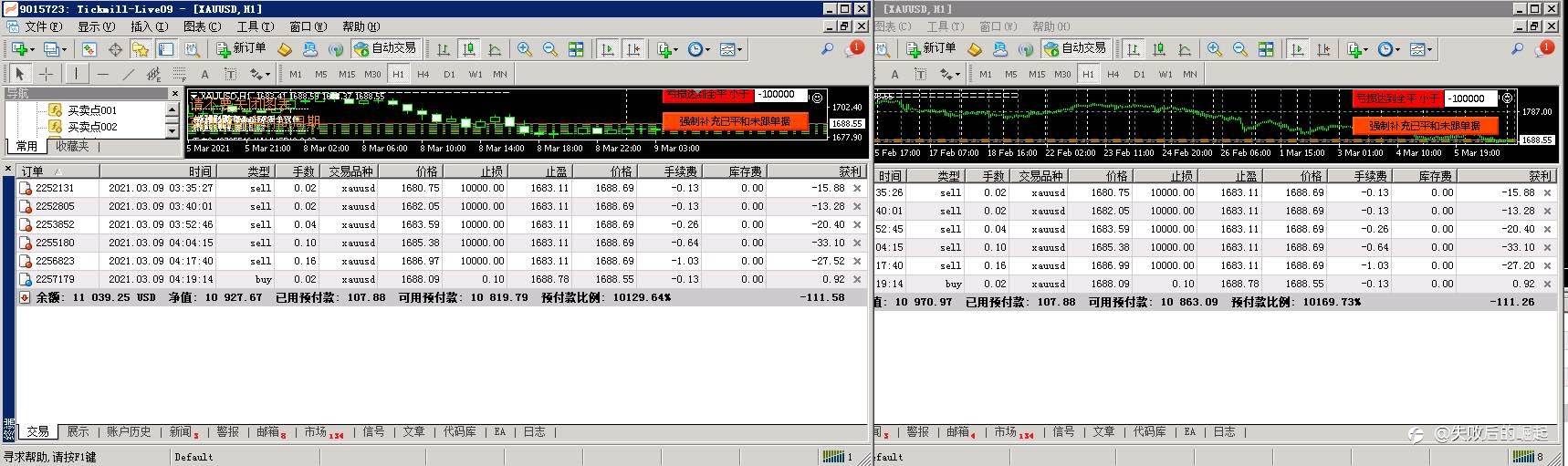The height and width of the screenshot is (466, 1568).
Task: Click 强制补充已平和未跟单据 button on left chart
Action: coord(735,120)
